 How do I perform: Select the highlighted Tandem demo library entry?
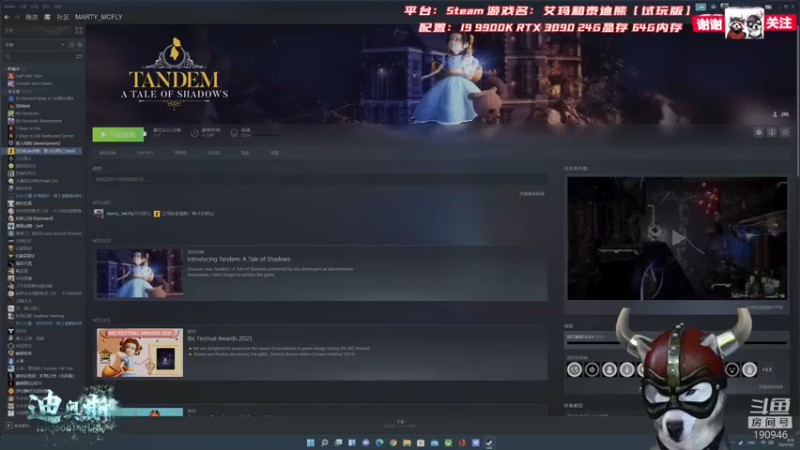42,151
